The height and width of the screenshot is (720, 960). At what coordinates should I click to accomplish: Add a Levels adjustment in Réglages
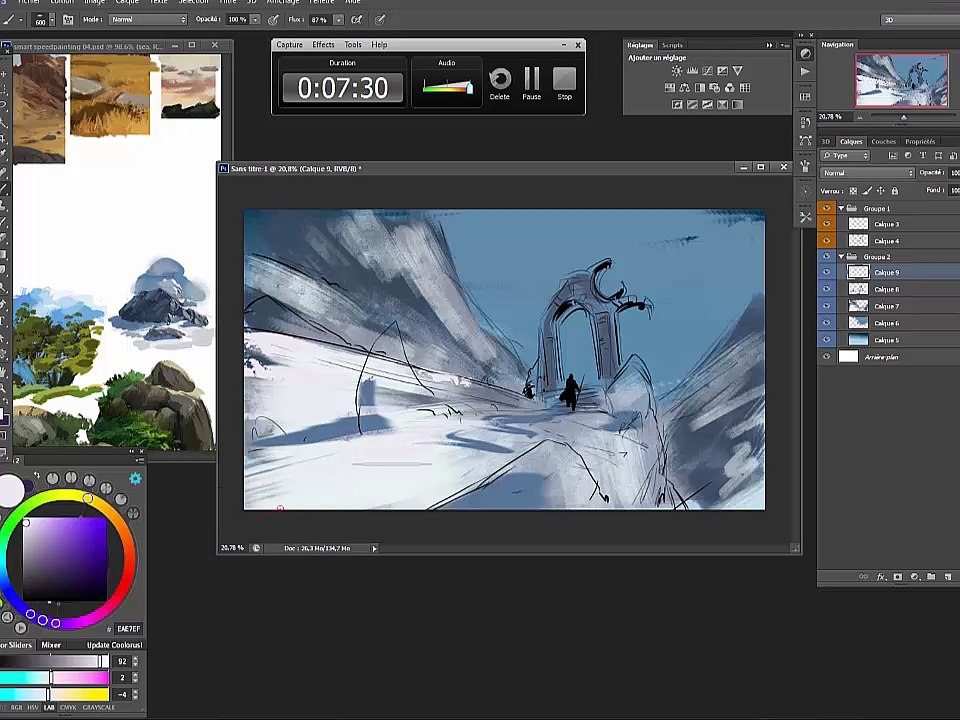pos(692,71)
